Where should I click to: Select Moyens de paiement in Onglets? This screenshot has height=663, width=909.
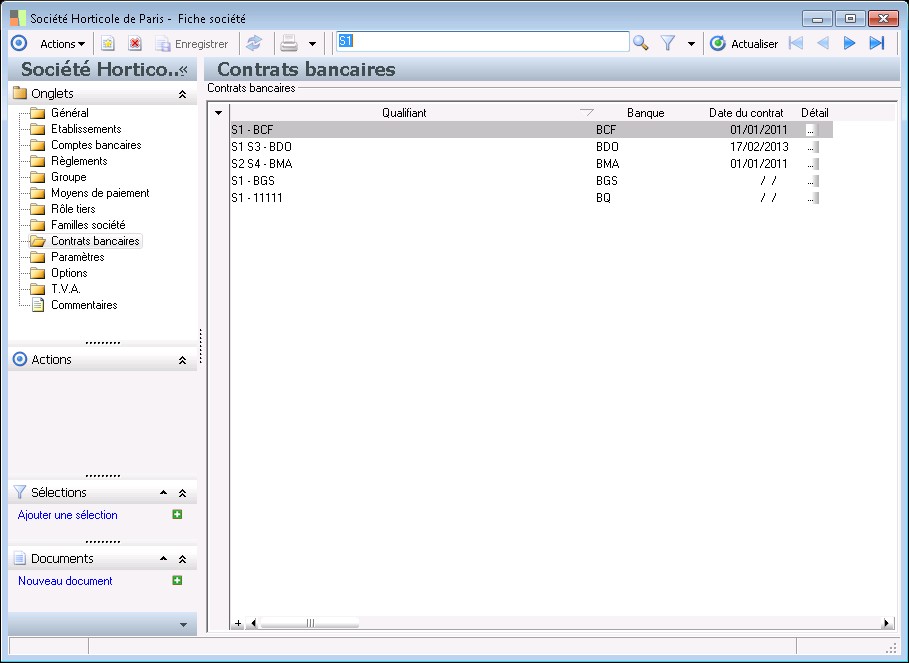point(100,193)
